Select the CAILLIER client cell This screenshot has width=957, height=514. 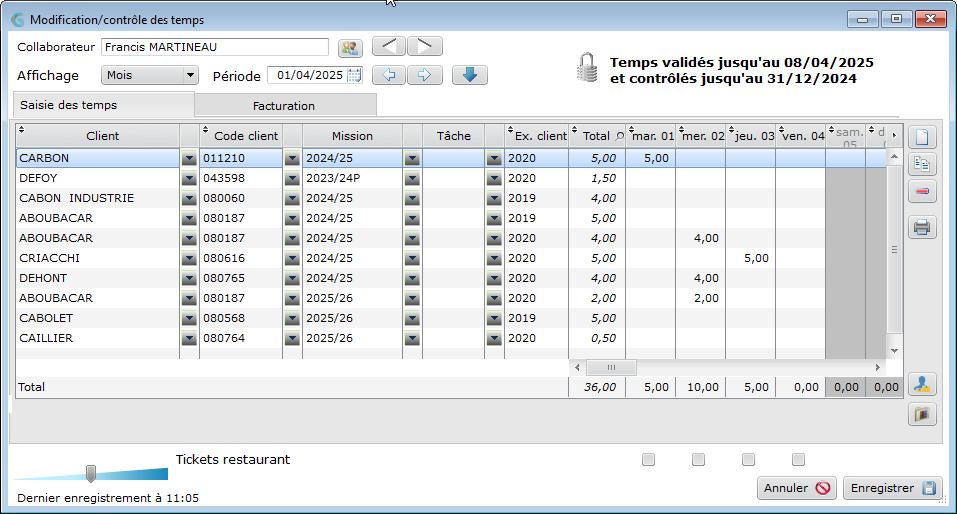98,338
